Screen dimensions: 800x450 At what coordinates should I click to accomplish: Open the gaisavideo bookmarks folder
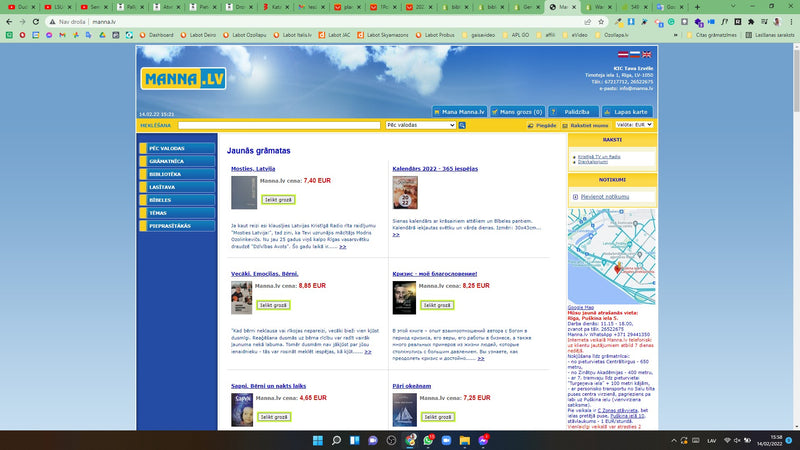point(479,35)
